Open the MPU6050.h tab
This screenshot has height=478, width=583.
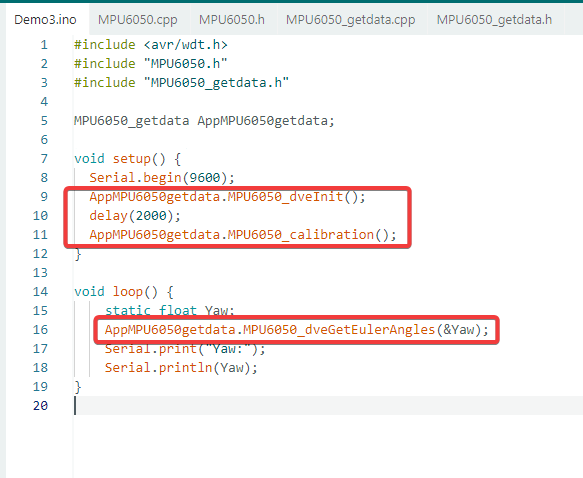pos(232,19)
